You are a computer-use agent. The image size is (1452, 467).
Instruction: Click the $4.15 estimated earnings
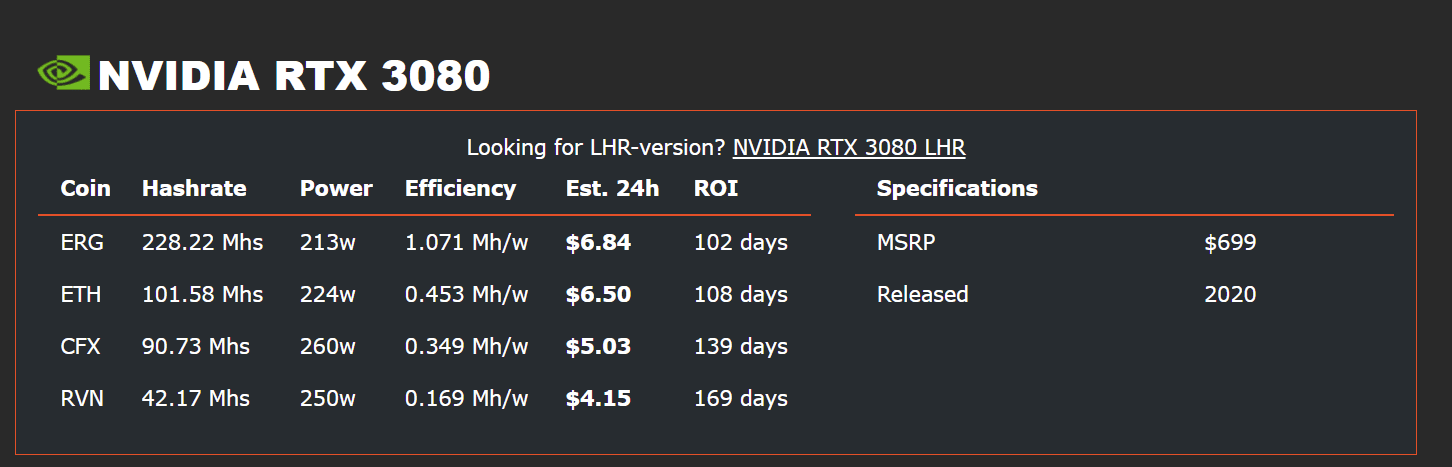tap(598, 398)
